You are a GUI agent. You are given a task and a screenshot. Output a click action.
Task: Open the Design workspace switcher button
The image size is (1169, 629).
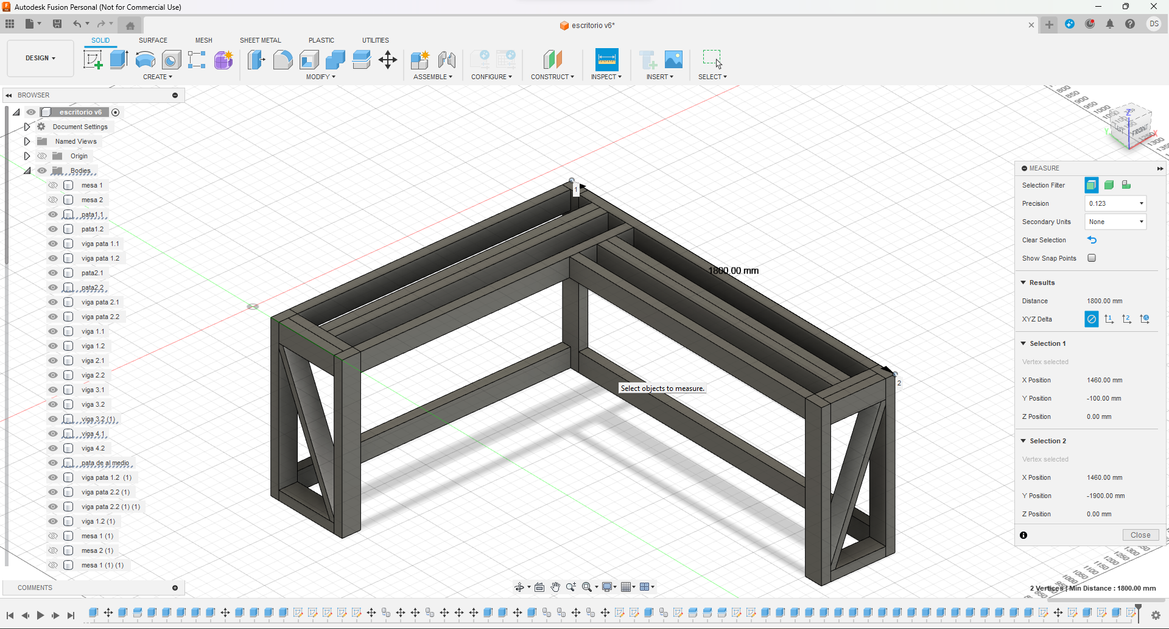[x=40, y=58]
